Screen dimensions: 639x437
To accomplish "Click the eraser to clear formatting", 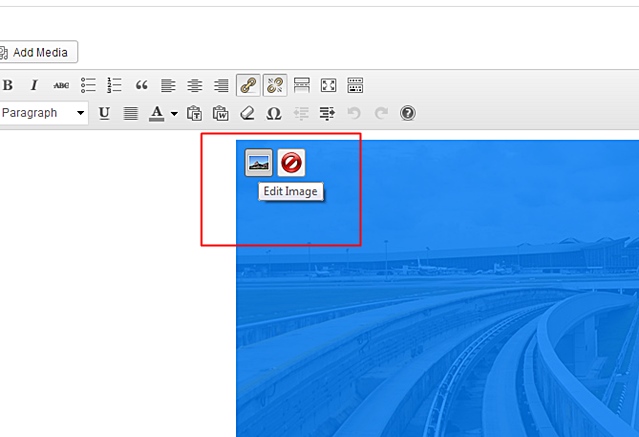I will 247,113.
